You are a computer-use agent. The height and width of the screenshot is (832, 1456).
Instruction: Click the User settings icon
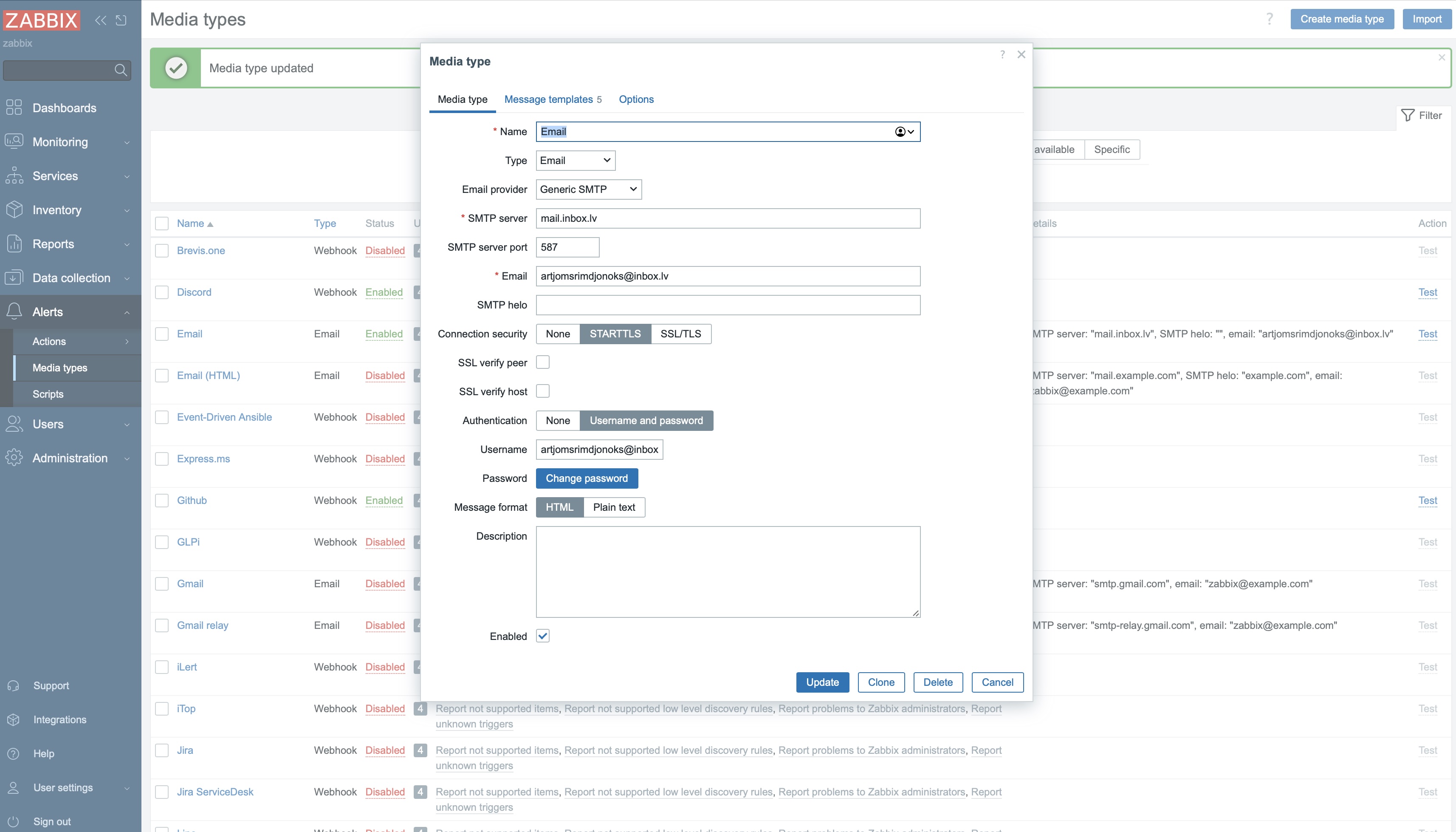(14, 787)
